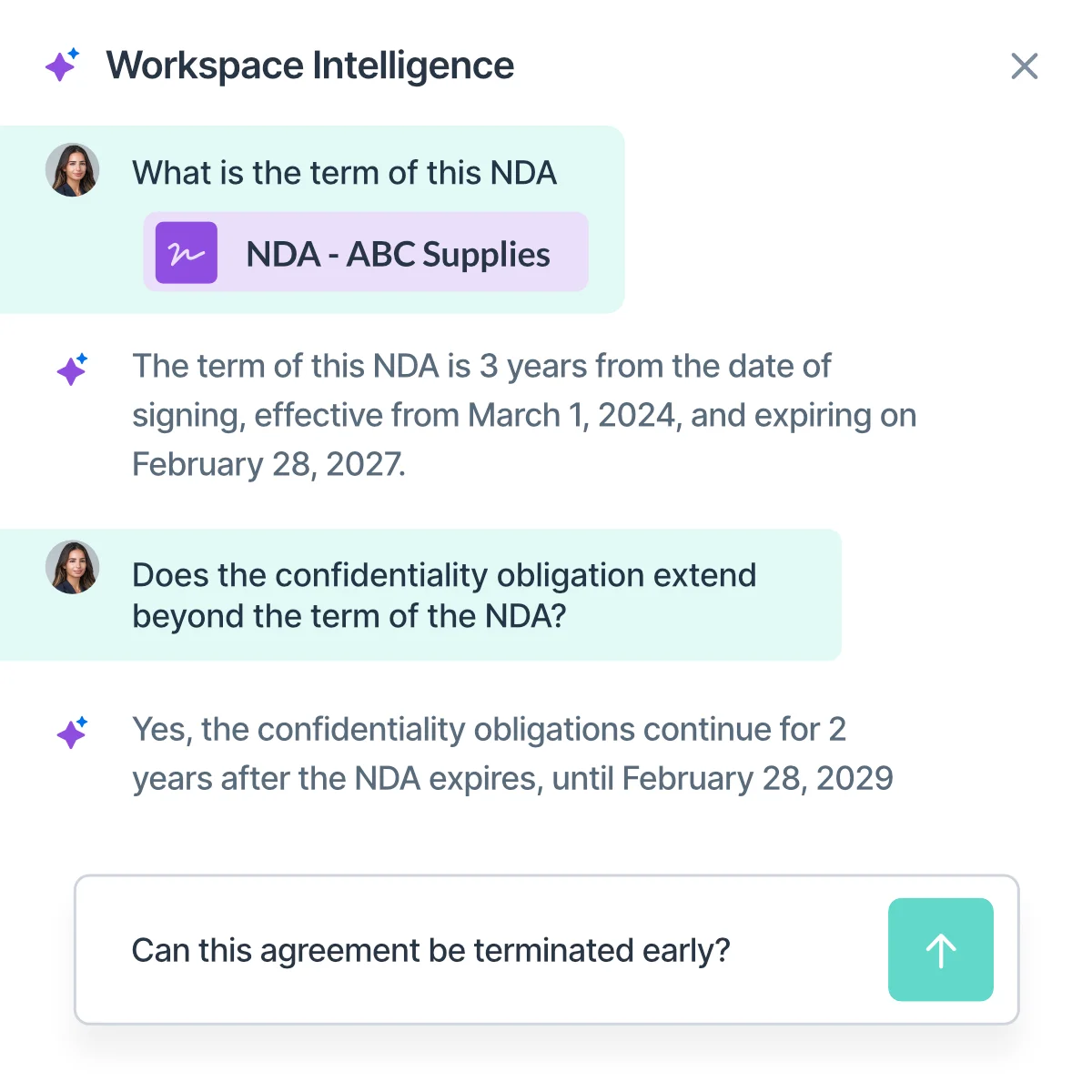
Task: Click the purple signature icon on the NDA attachment
Action: pos(187,253)
